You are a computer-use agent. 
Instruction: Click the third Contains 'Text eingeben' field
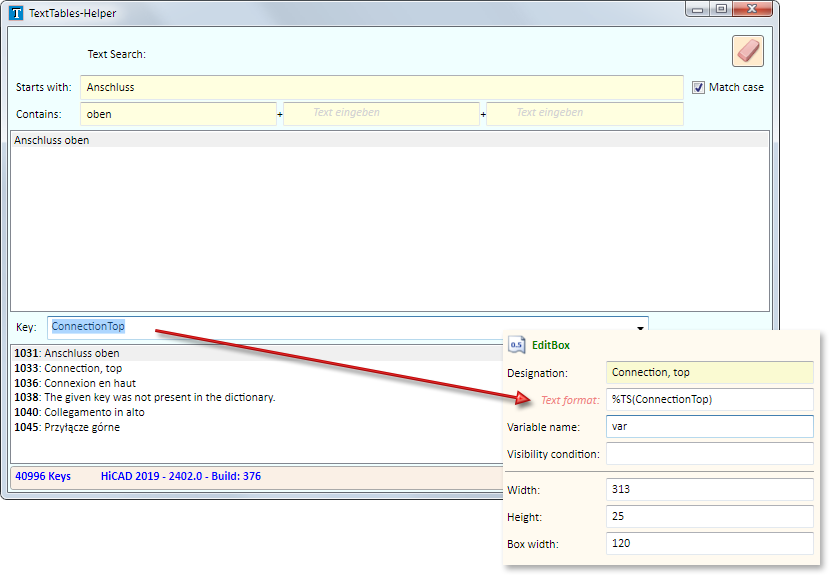pos(584,114)
